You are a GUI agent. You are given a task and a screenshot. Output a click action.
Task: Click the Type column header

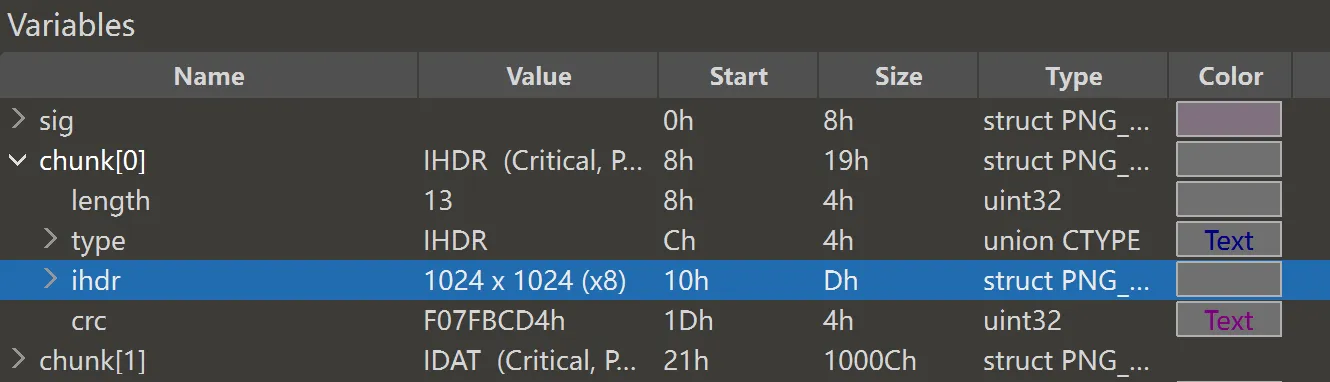(1074, 76)
